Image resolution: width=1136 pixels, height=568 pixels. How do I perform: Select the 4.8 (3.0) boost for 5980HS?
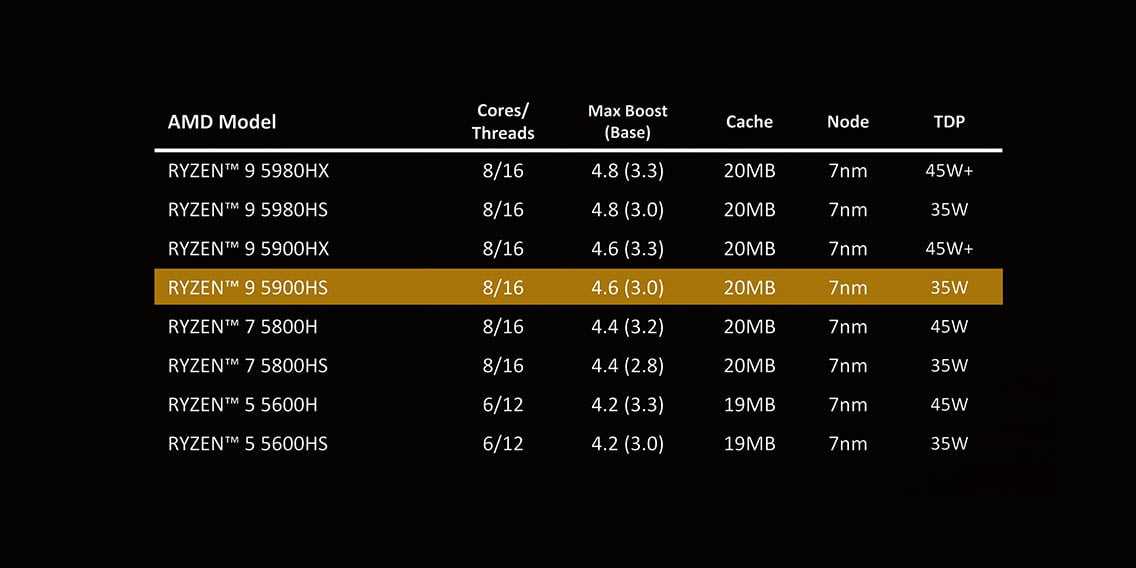click(x=627, y=210)
